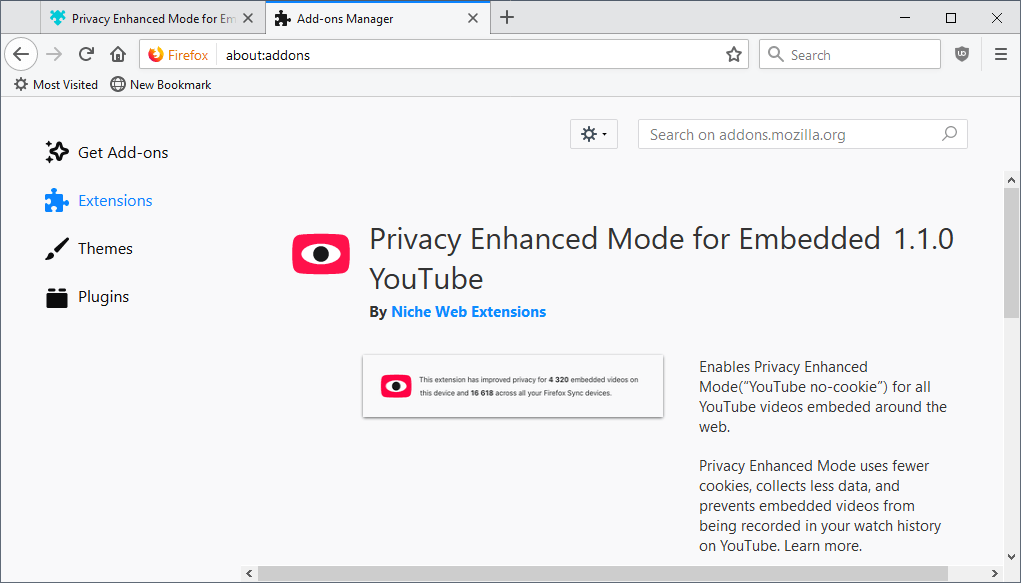Open the extension screenshot thumbnail

(513, 386)
